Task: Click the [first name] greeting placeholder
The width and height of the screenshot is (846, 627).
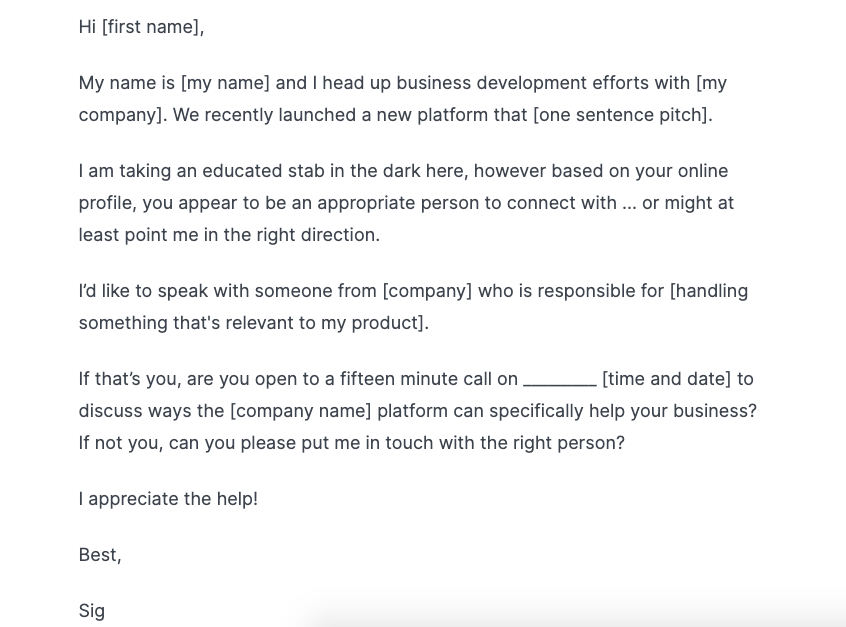Action: pyautogui.click(x=151, y=27)
